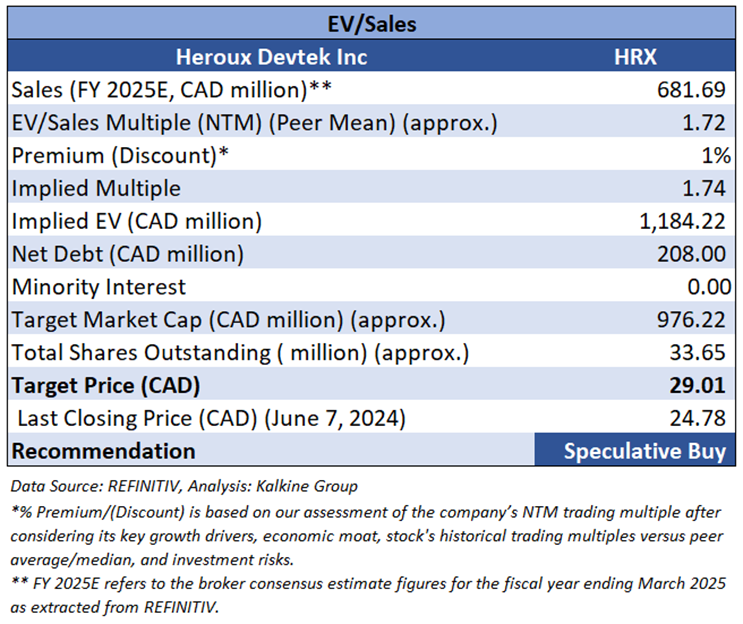743x624 pixels.
Task: Select the peer mean multiple value 1.72
Action: (x=706, y=122)
